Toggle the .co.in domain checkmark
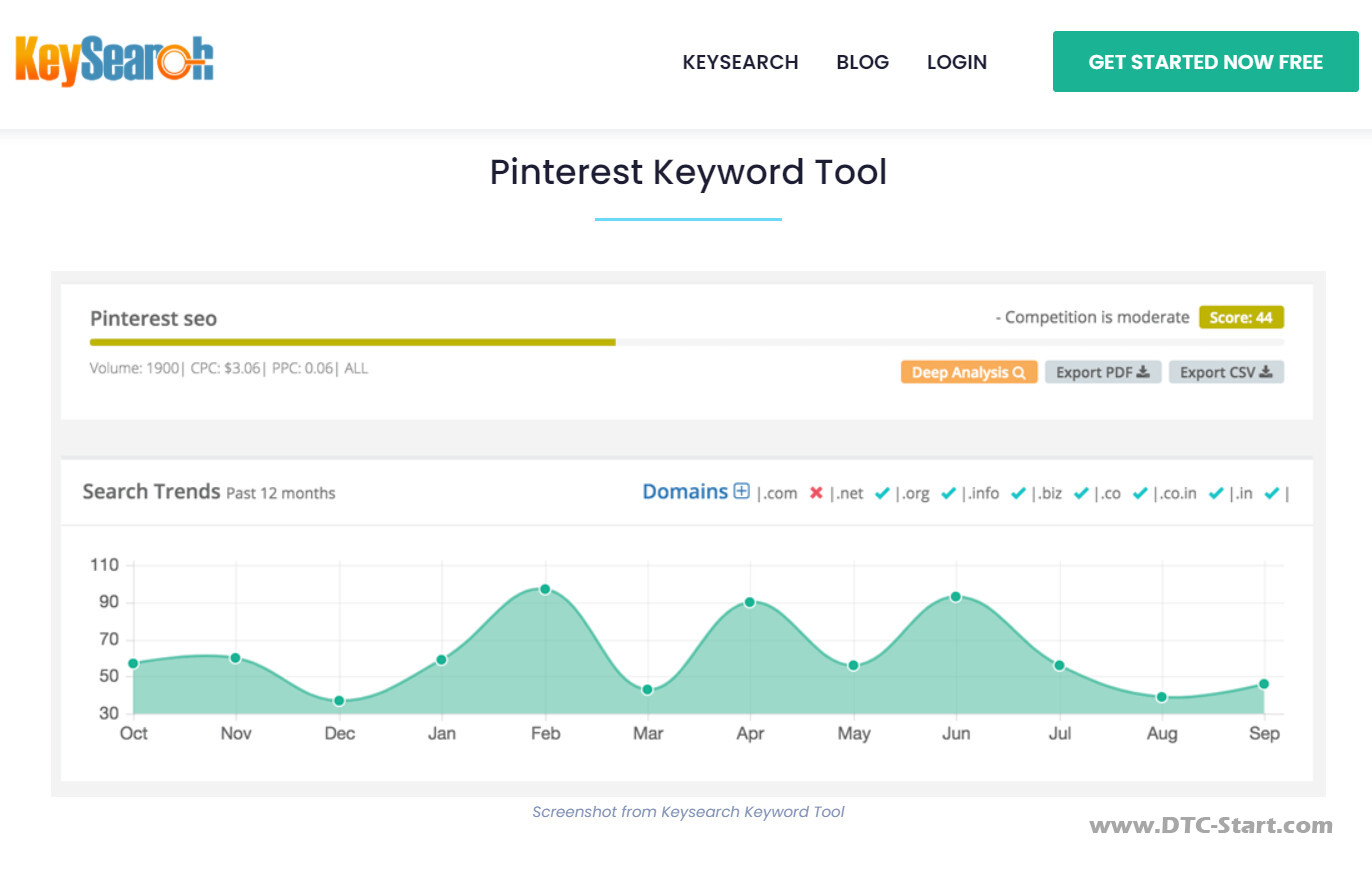 pyautogui.click(x=1216, y=493)
